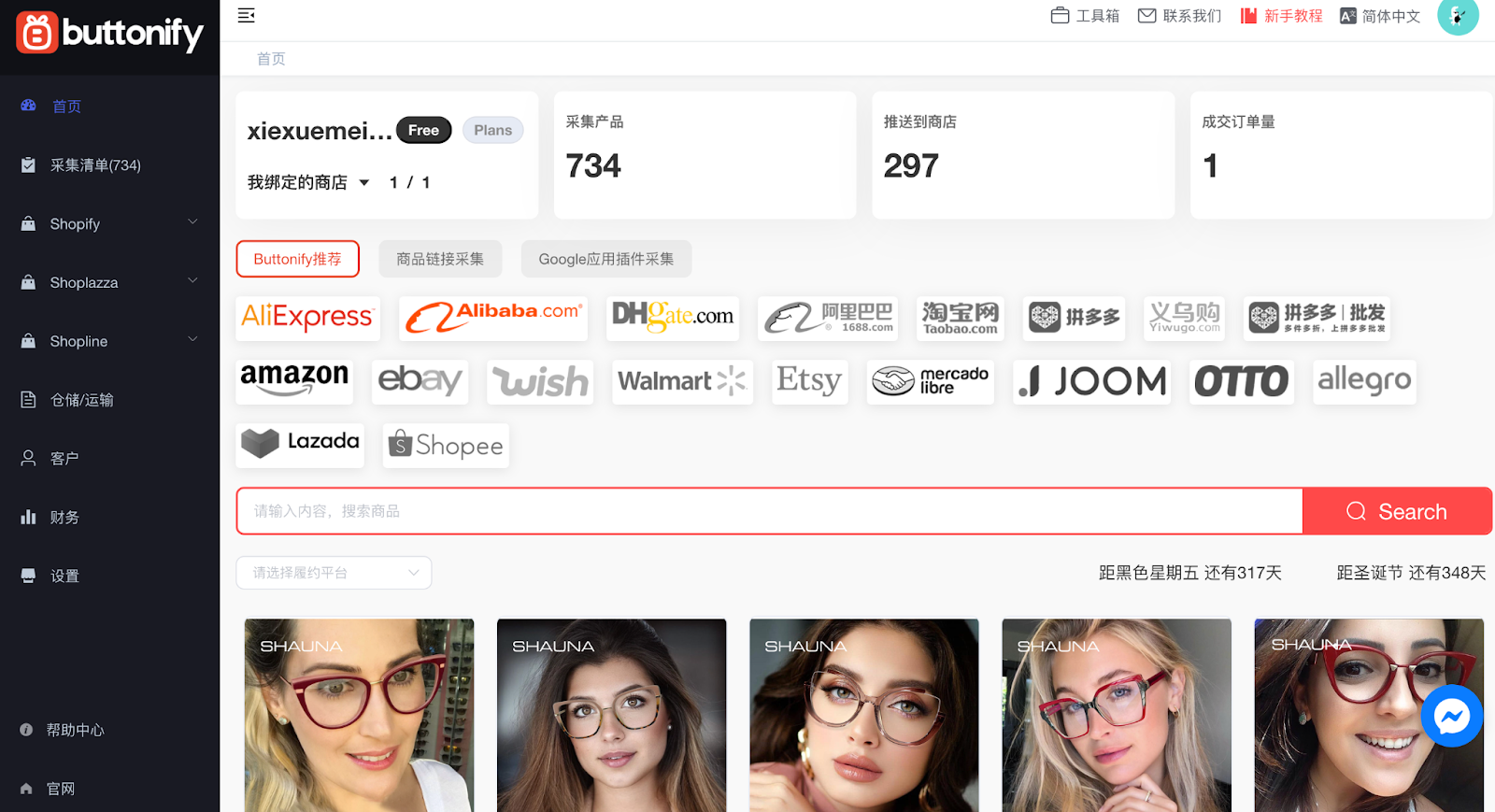
Task: Switch to 商品链接采集 tab
Action: click(440, 259)
